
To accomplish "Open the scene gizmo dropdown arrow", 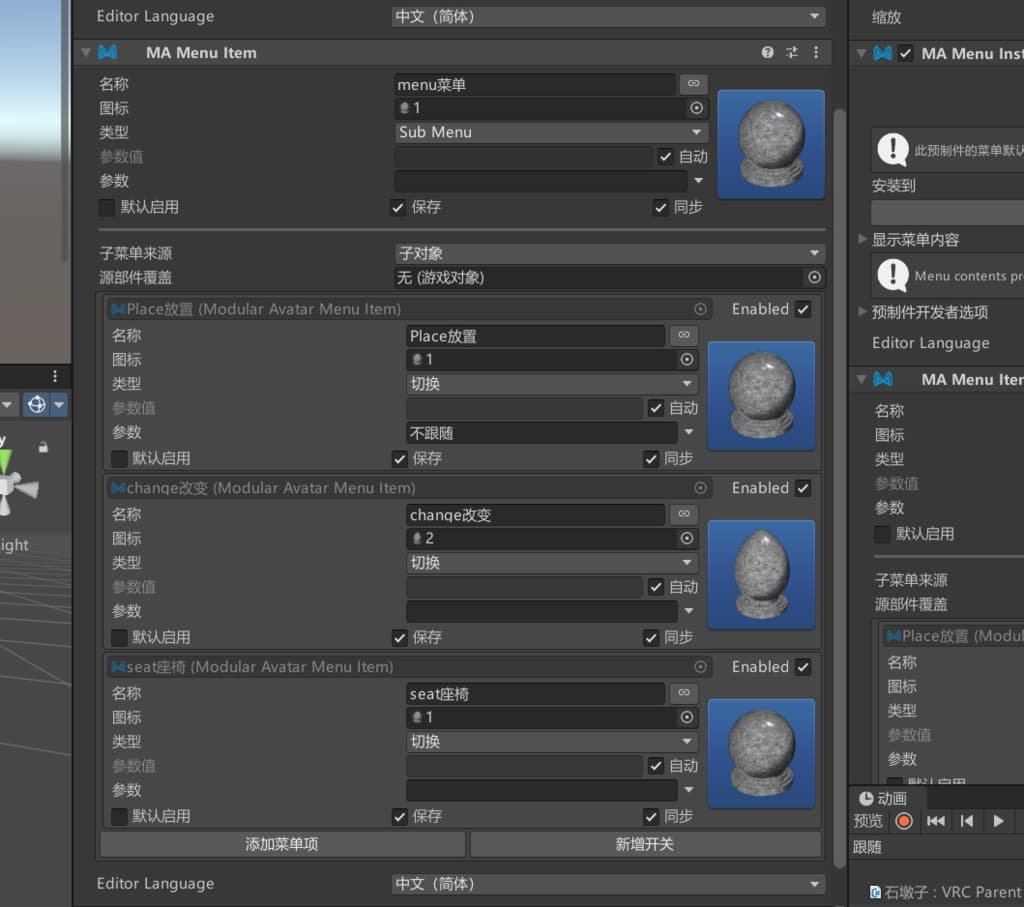I will tap(59, 405).
